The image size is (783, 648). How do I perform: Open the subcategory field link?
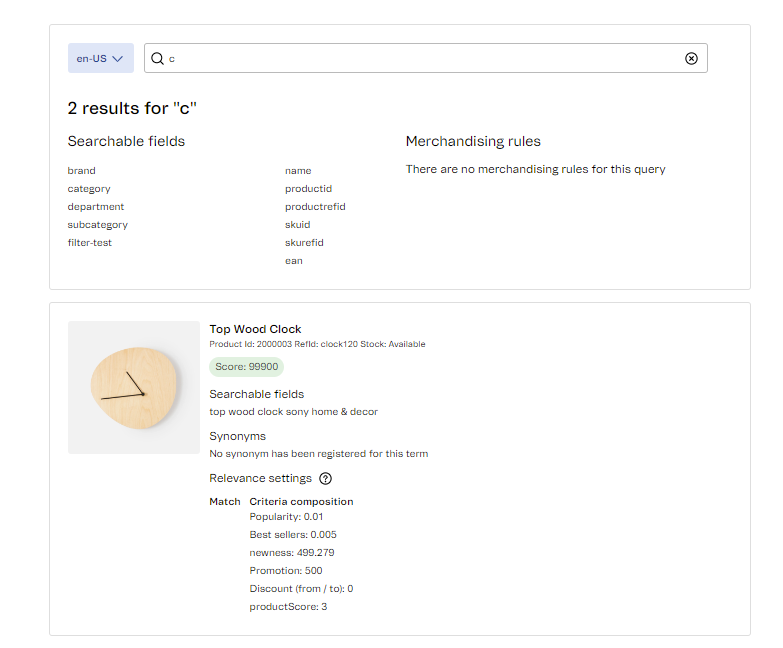tap(98, 225)
